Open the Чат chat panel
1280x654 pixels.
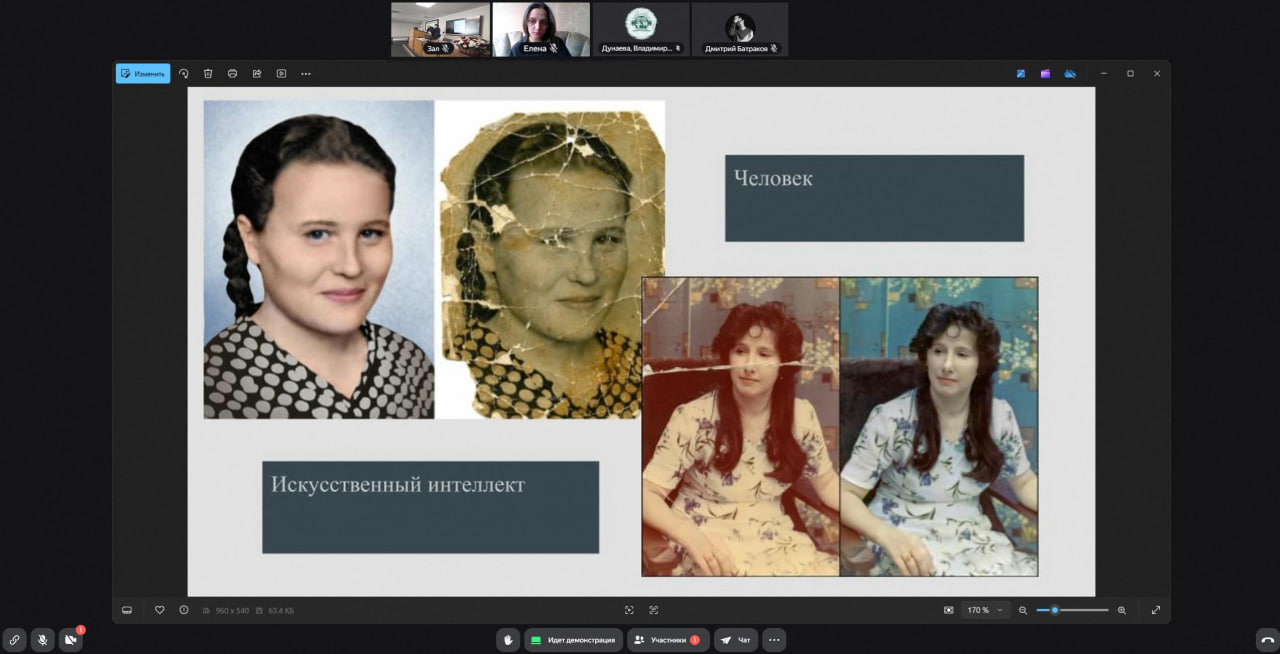pos(736,640)
